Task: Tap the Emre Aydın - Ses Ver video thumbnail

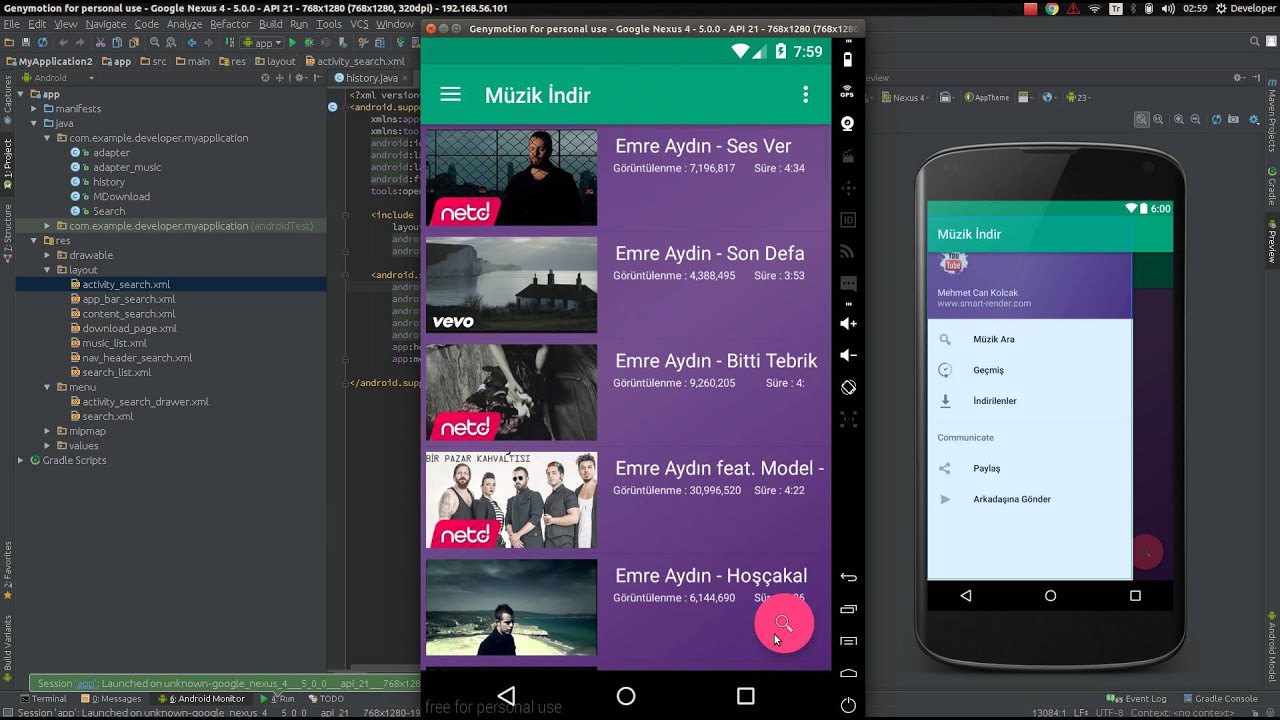Action: point(511,177)
